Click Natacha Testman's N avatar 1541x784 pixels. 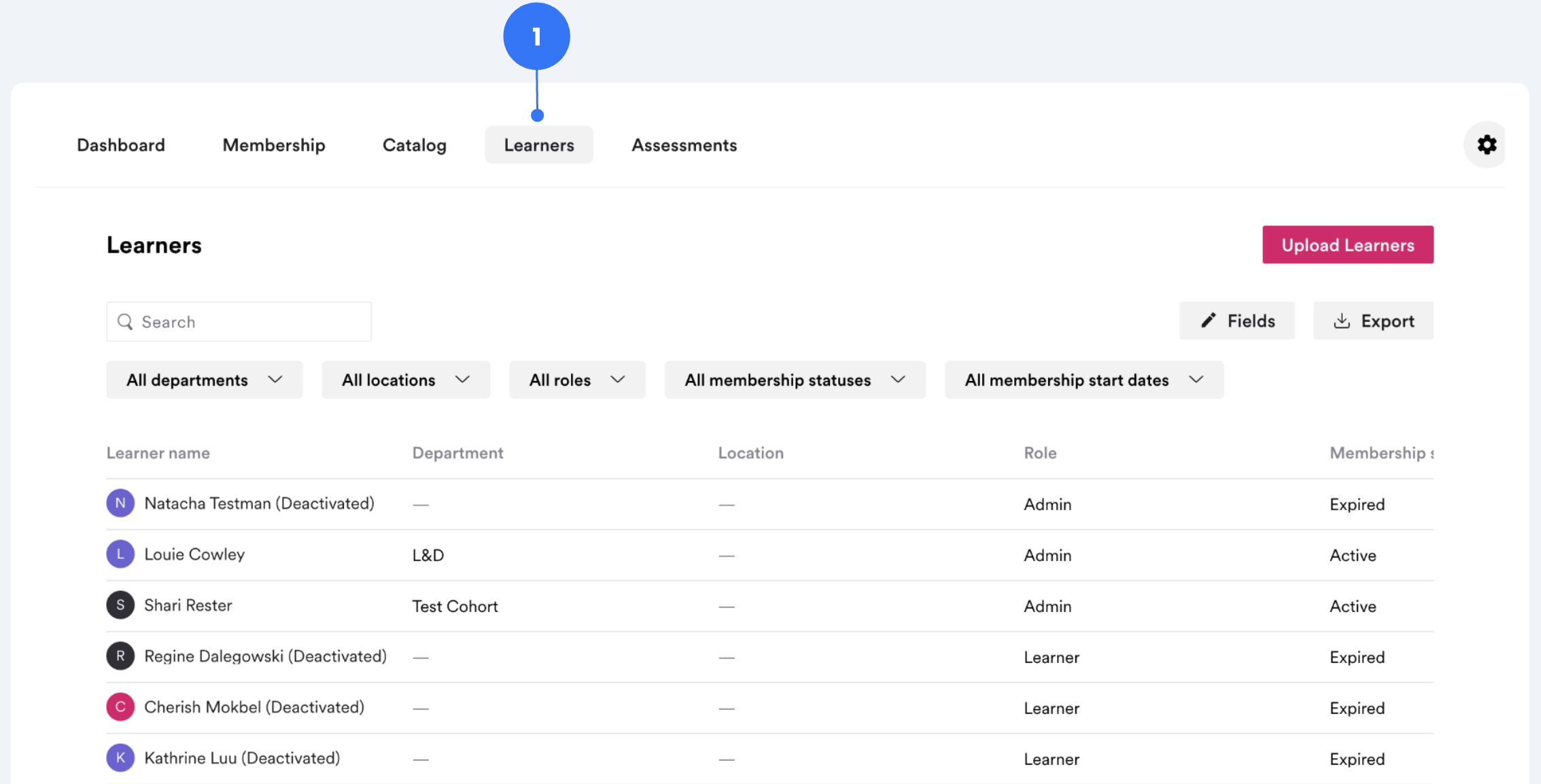[x=120, y=503]
